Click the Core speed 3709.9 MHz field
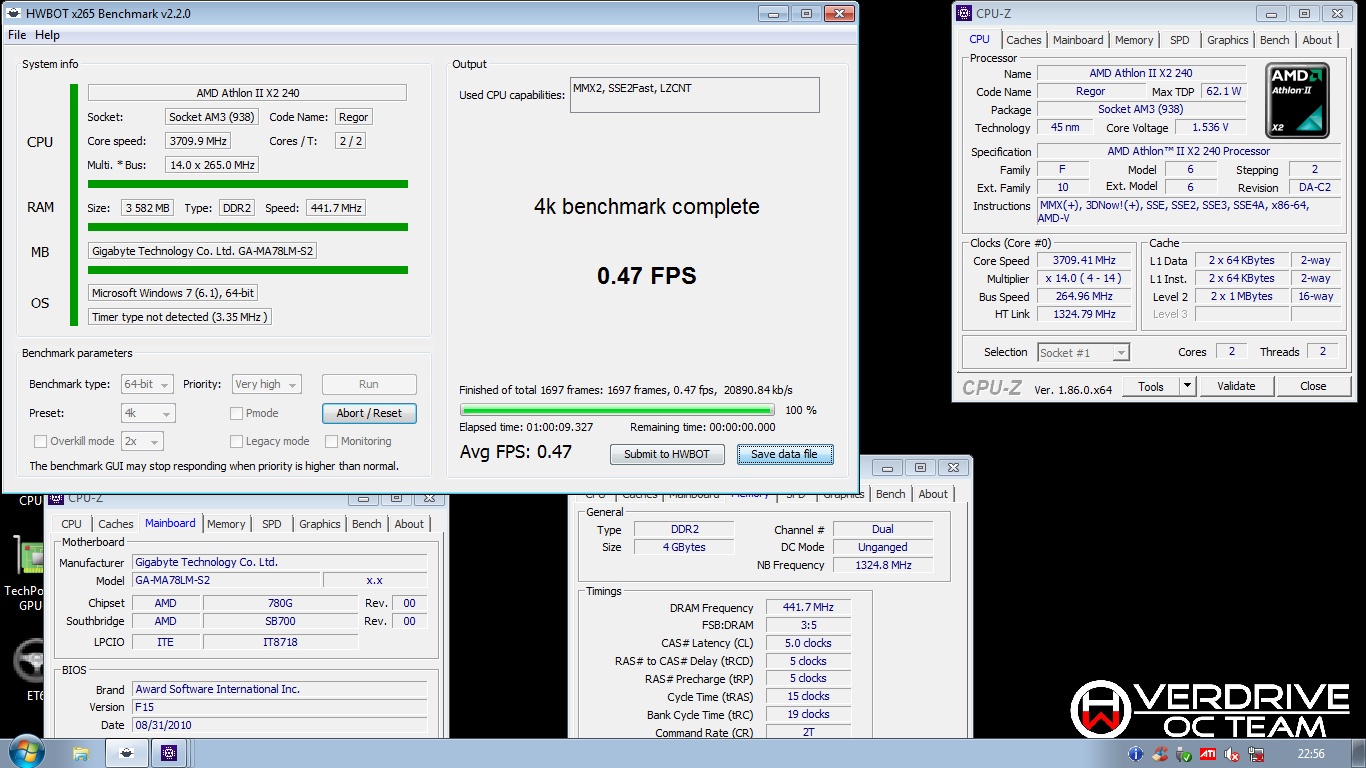1366x768 pixels. tap(199, 141)
